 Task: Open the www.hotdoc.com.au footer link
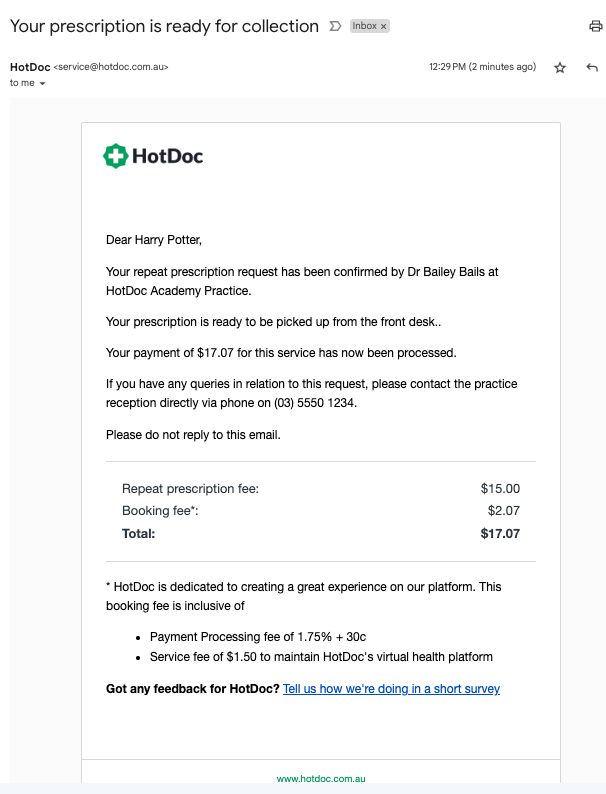coord(321,778)
